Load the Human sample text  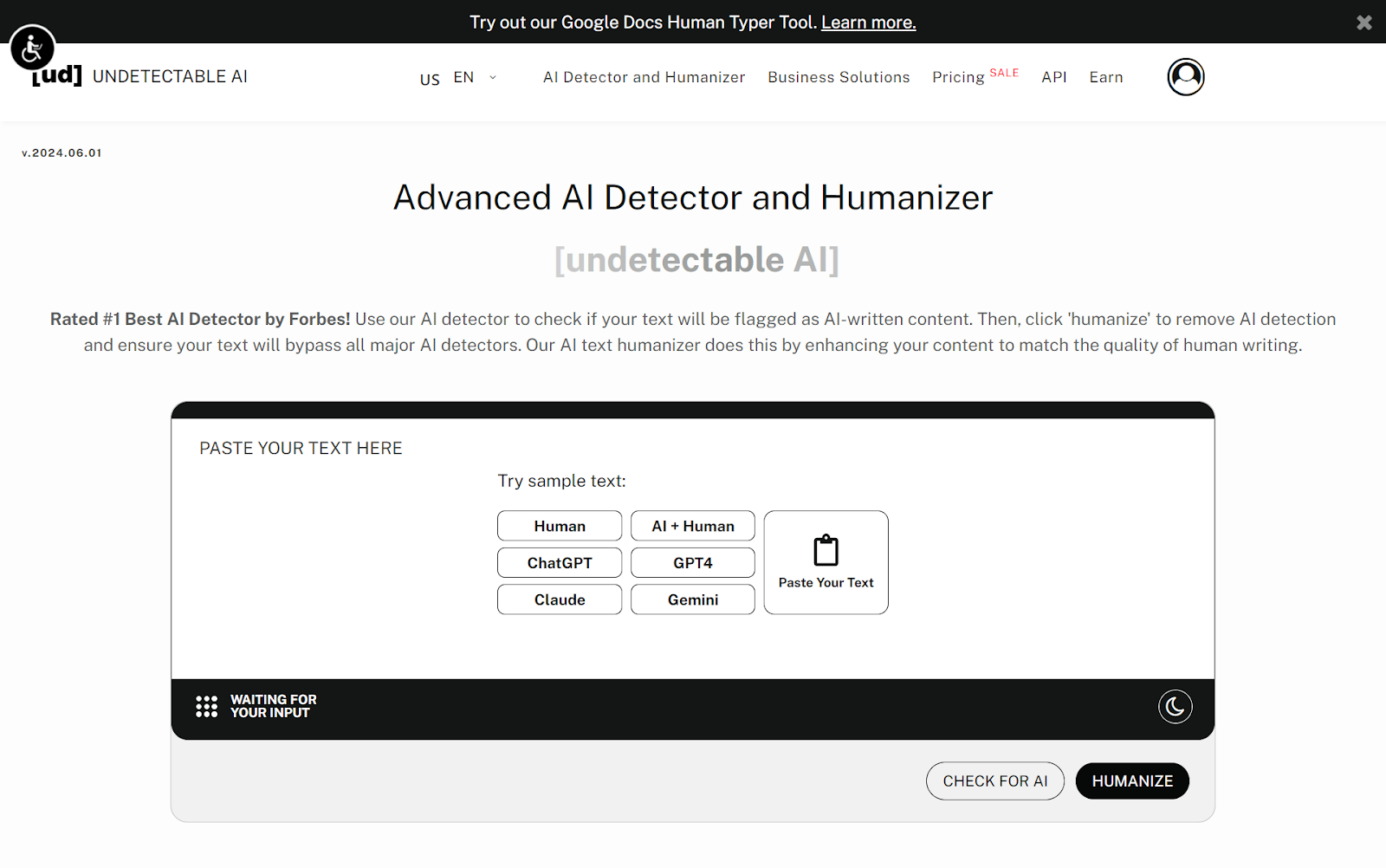click(560, 526)
